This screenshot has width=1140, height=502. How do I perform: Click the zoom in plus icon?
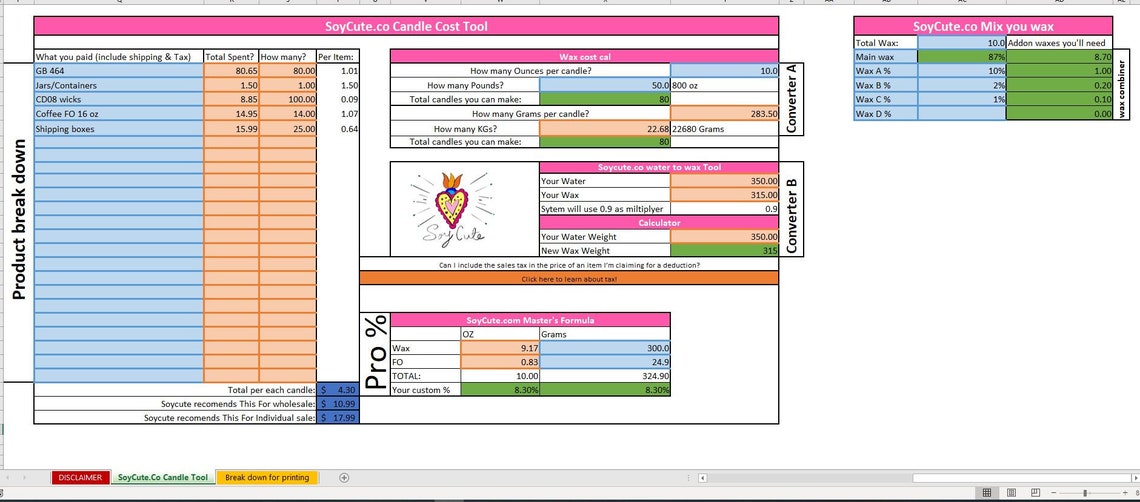1125,493
